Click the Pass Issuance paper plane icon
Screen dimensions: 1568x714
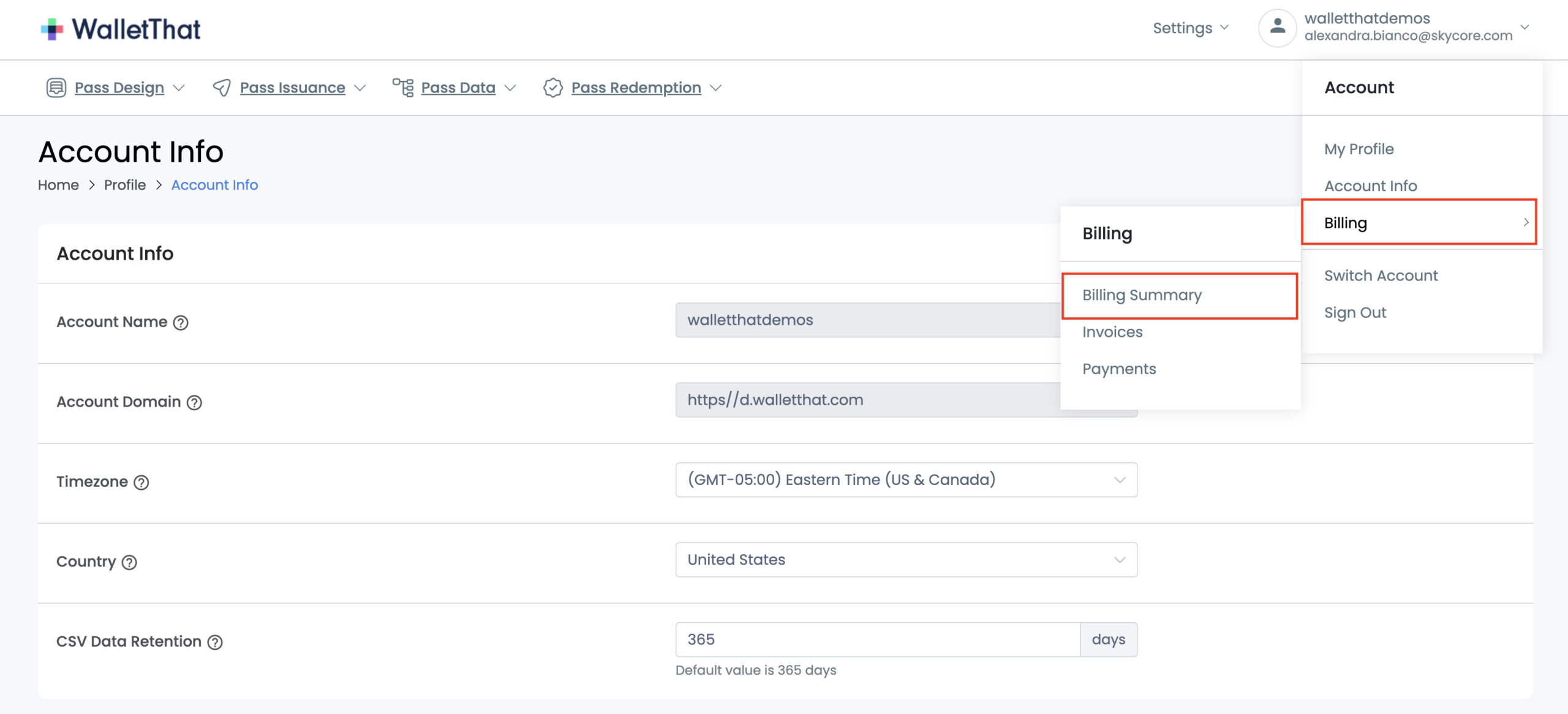(x=222, y=88)
